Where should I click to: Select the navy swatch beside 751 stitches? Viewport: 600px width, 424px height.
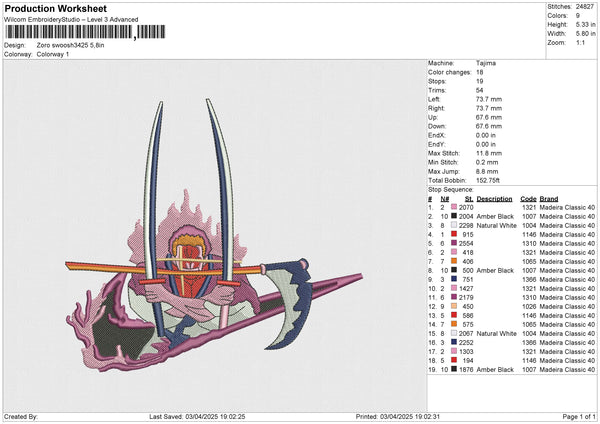click(x=454, y=279)
